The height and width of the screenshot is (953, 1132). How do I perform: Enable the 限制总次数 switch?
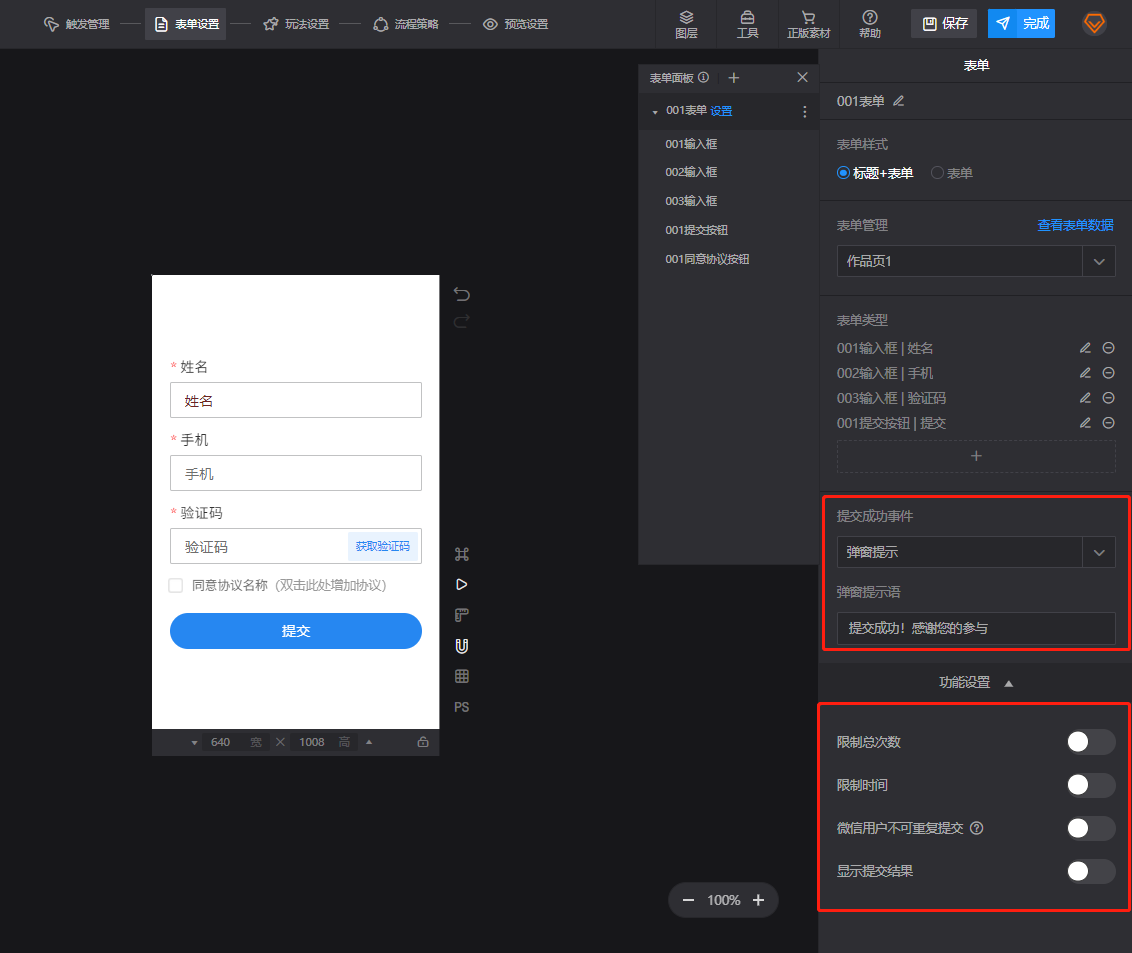(x=1091, y=741)
